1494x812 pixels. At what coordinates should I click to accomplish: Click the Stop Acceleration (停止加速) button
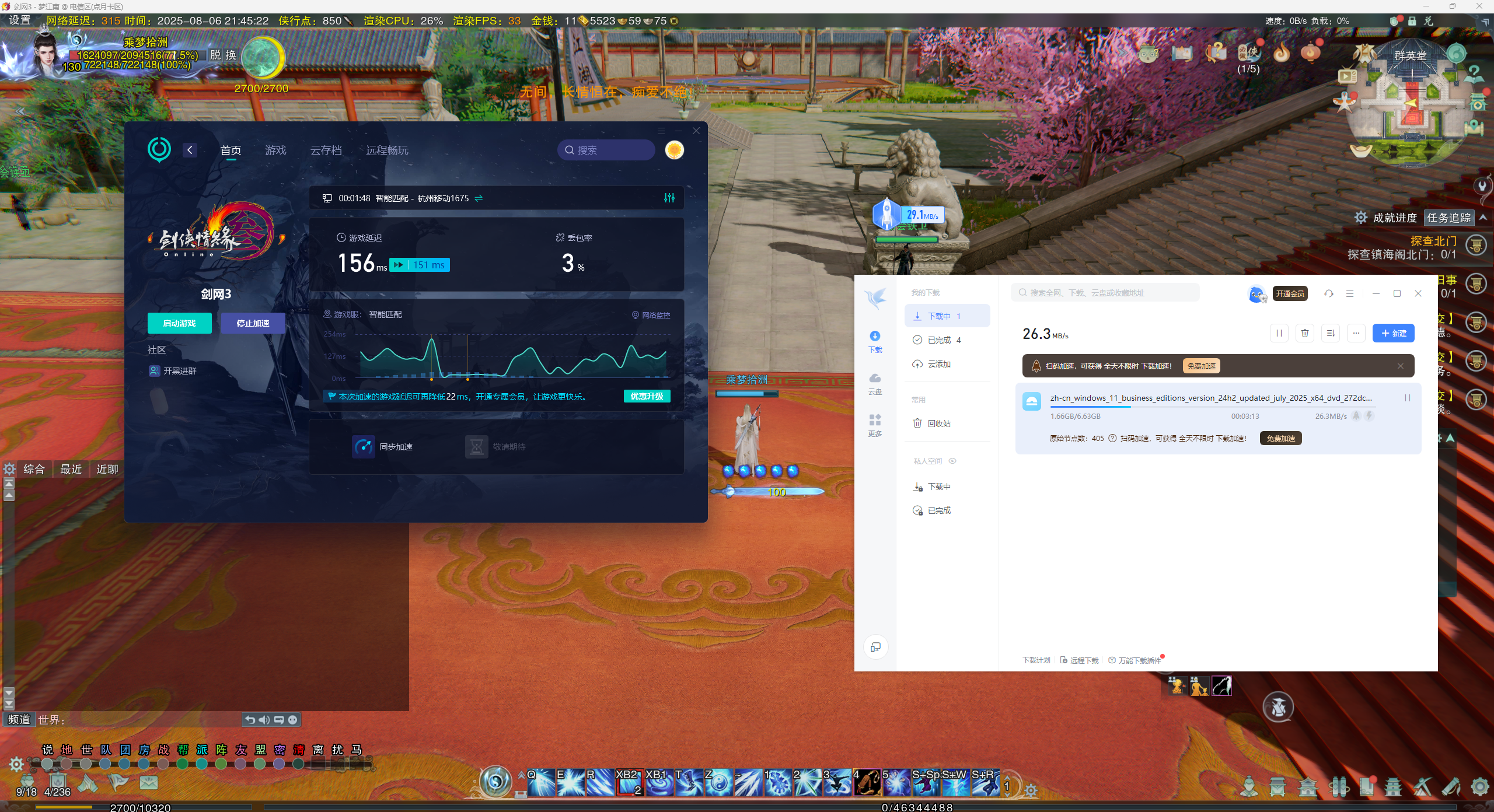(253, 323)
